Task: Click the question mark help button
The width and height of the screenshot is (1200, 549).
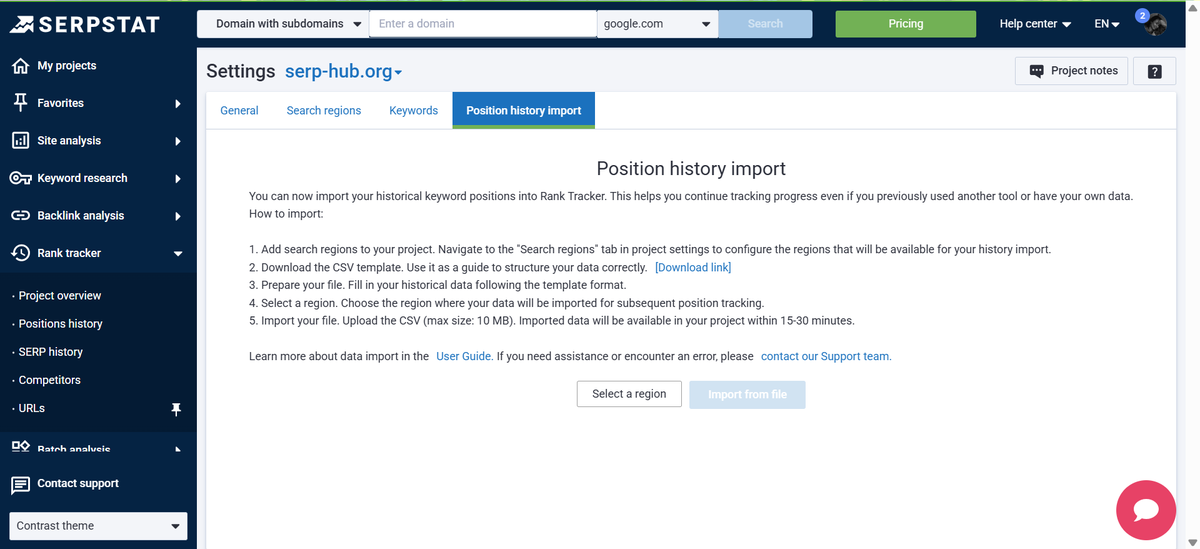Action: coord(1154,71)
